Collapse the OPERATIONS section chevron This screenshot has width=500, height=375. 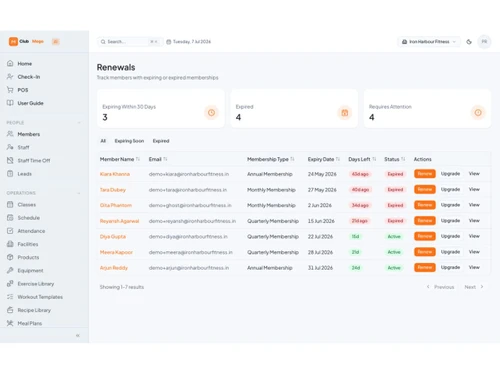click(x=79, y=193)
